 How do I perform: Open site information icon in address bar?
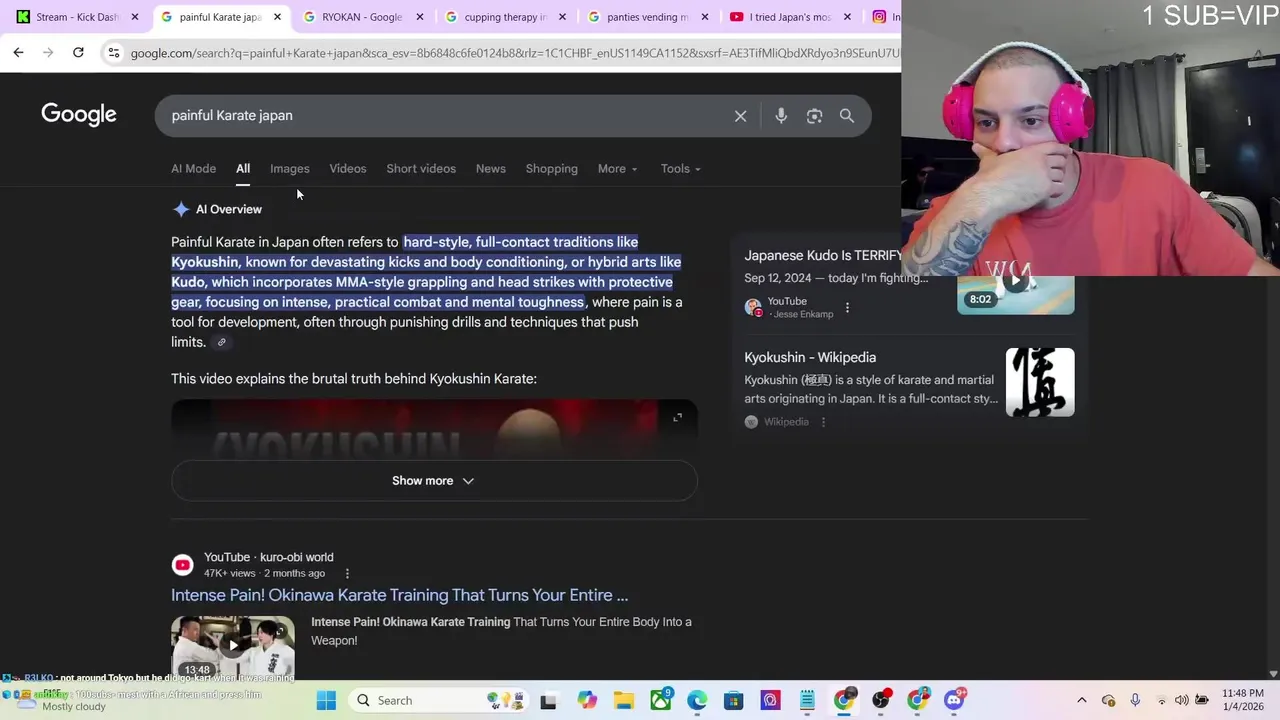click(x=113, y=52)
